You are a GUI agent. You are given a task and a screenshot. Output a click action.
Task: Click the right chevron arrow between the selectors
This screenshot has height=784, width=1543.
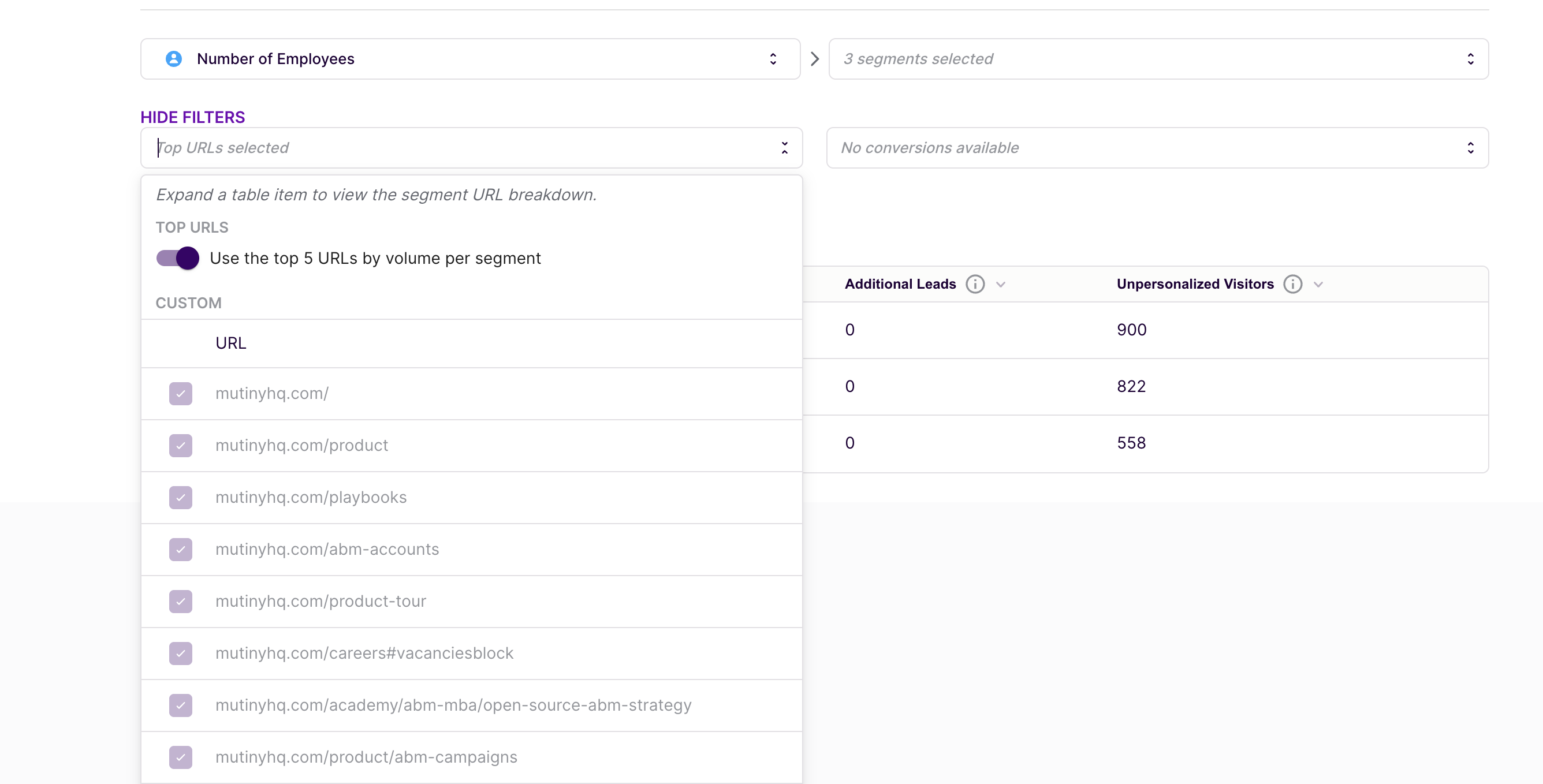pos(815,59)
